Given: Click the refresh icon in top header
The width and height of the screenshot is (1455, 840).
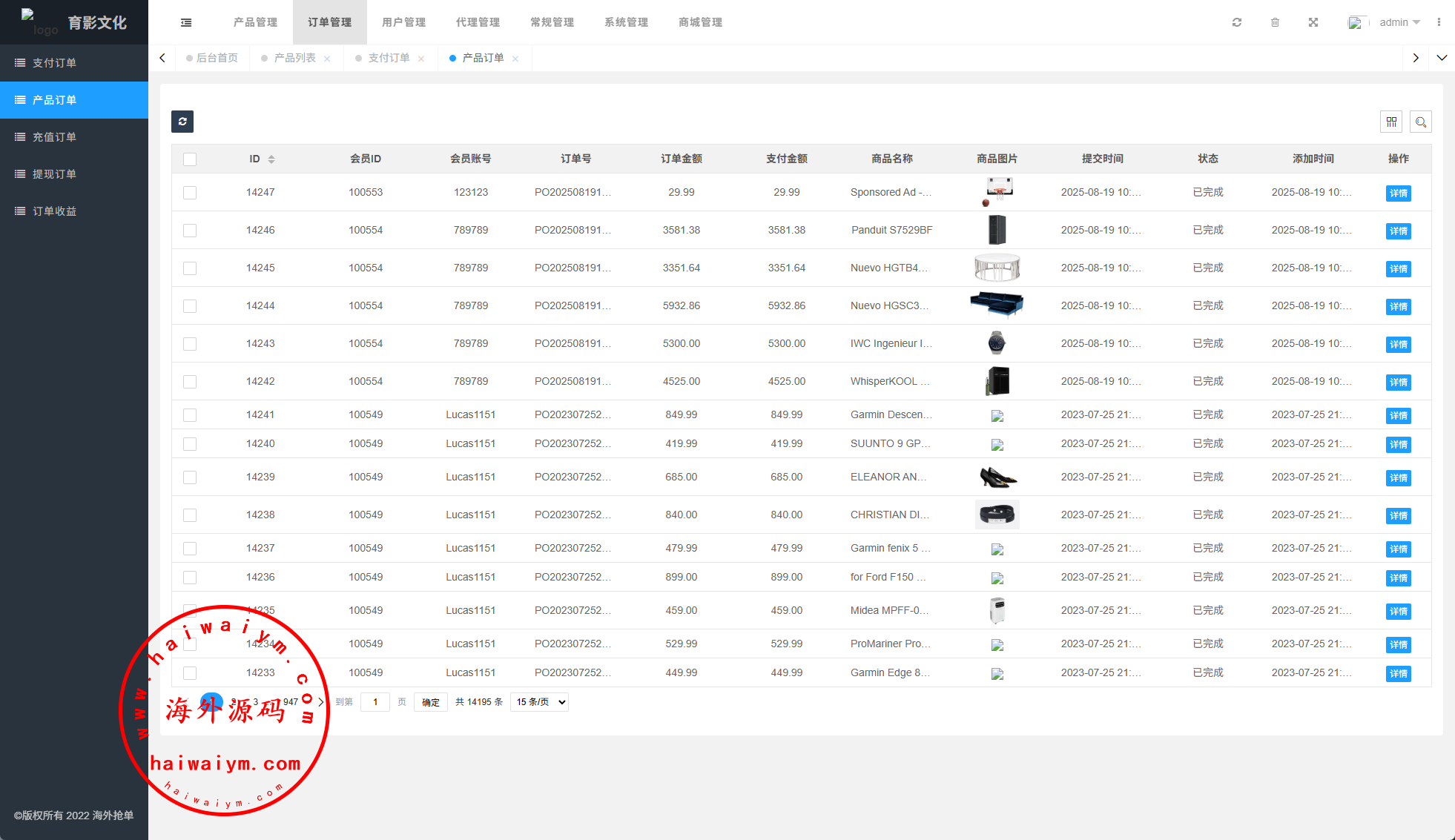Looking at the screenshot, I should (x=1237, y=22).
